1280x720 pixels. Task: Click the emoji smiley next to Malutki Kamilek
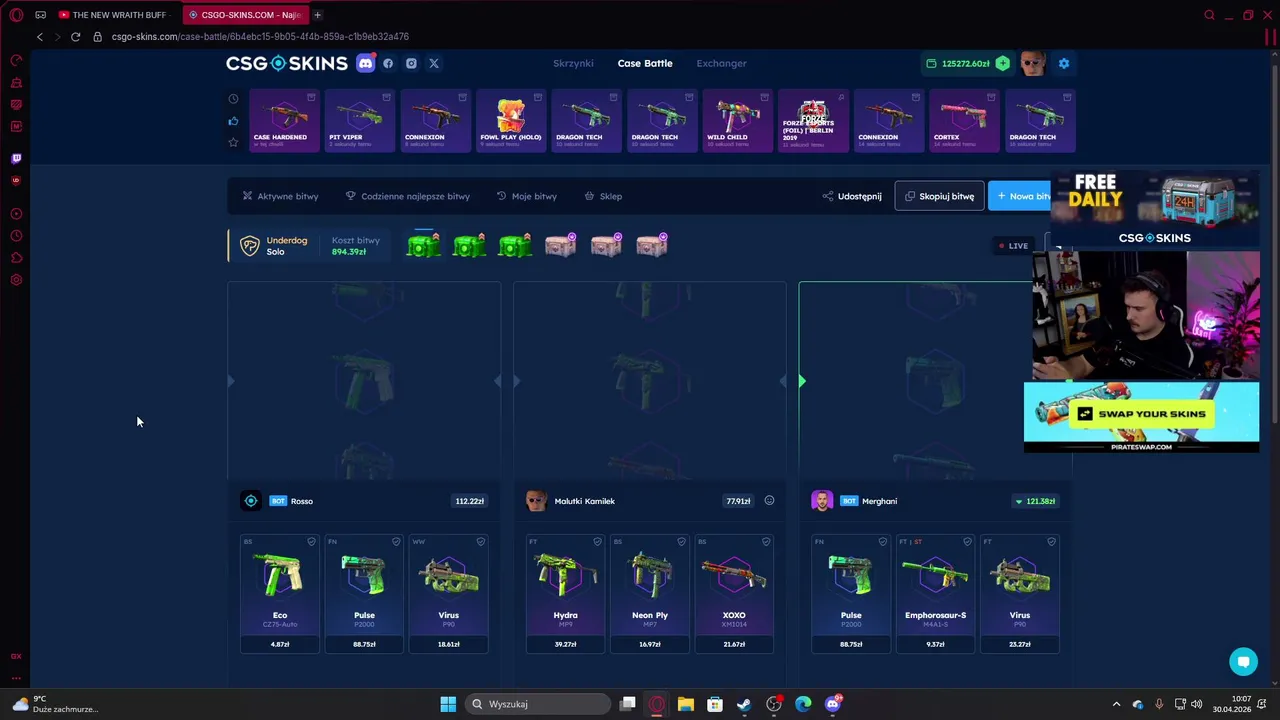(x=769, y=500)
